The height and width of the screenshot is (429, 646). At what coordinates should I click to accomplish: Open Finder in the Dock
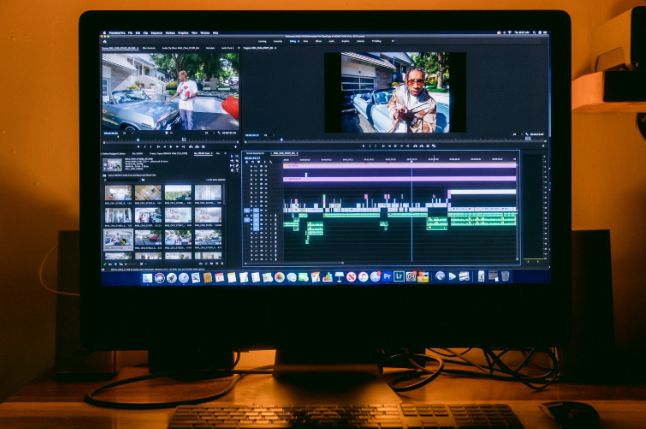point(147,277)
